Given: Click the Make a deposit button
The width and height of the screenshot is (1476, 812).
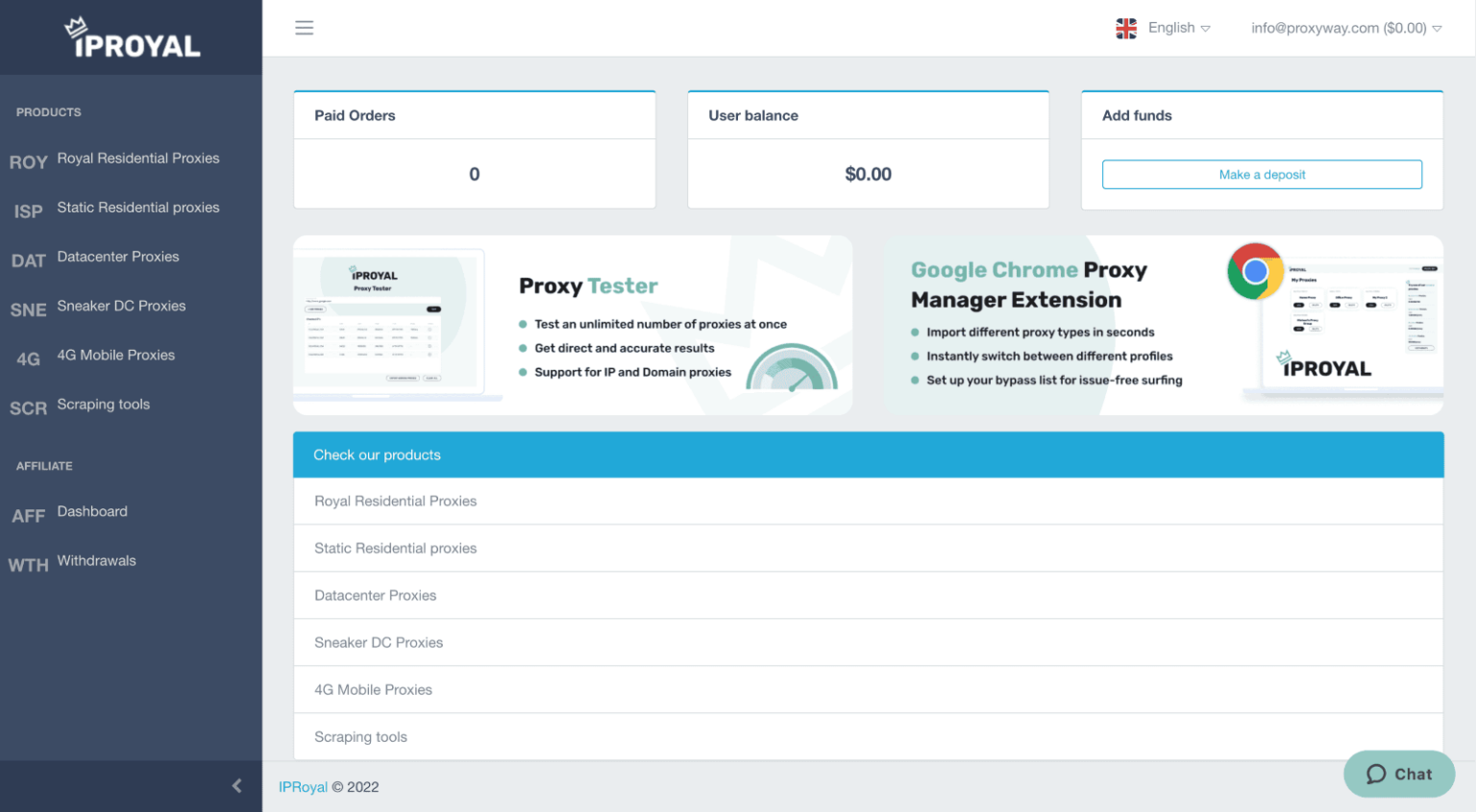Looking at the screenshot, I should pyautogui.click(x=1262, y=174).
